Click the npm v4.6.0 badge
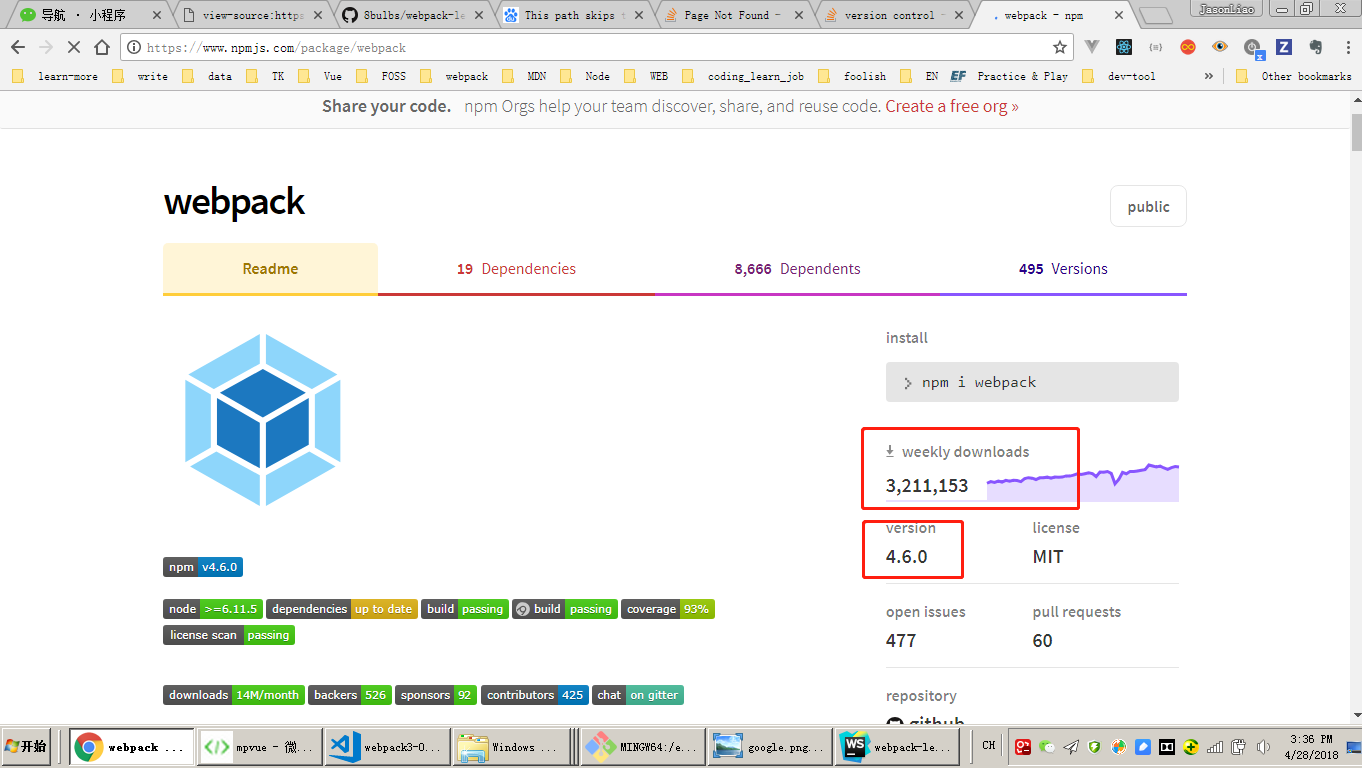Image resolution: width=1362 pixels, height=768 pixels. pos(203,567)
